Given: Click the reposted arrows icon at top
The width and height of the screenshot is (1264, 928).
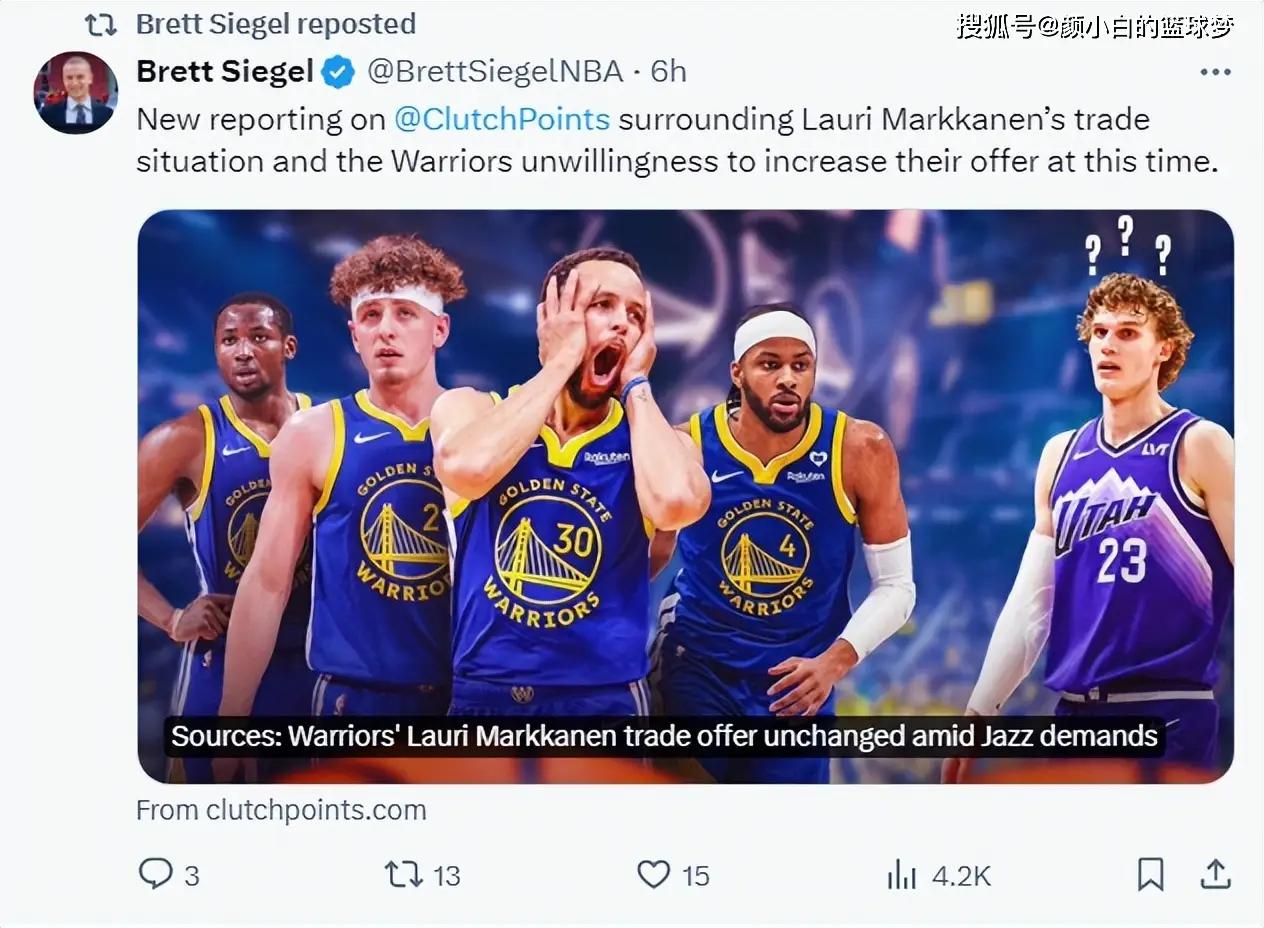Looking at the screenshot, I should click(x=101, y=24).
